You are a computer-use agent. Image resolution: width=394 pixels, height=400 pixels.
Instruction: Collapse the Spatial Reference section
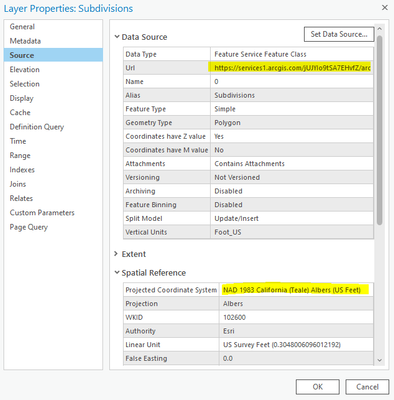tap(117, 273)
